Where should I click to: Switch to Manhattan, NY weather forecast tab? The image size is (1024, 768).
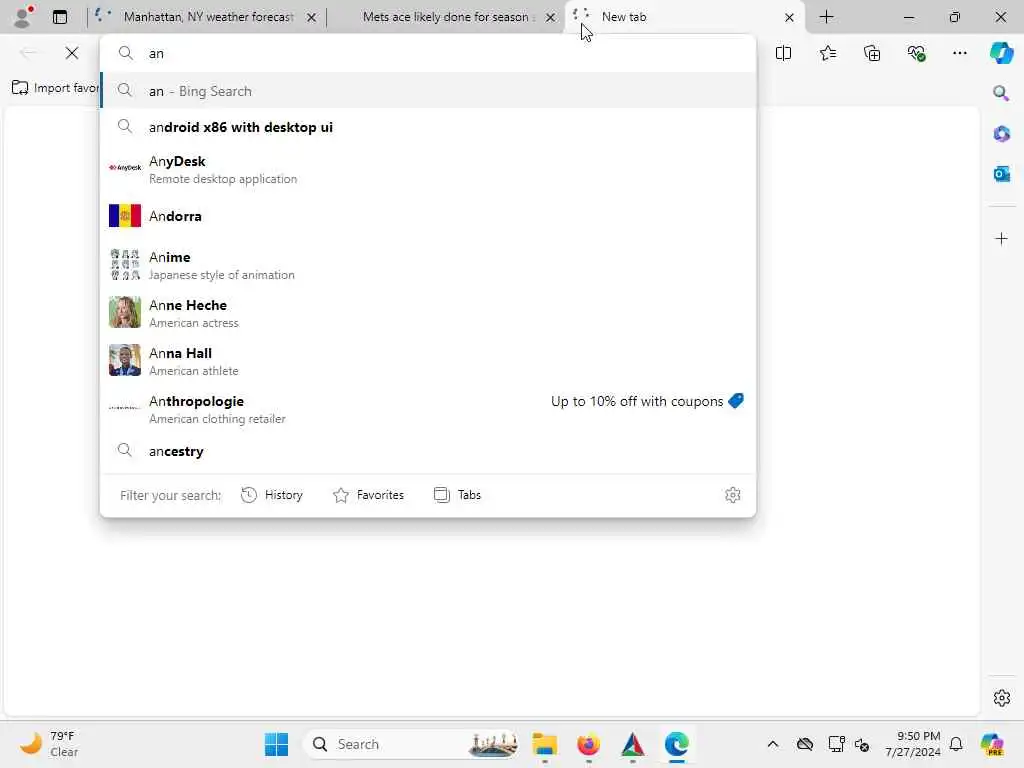tap(206, 17)
